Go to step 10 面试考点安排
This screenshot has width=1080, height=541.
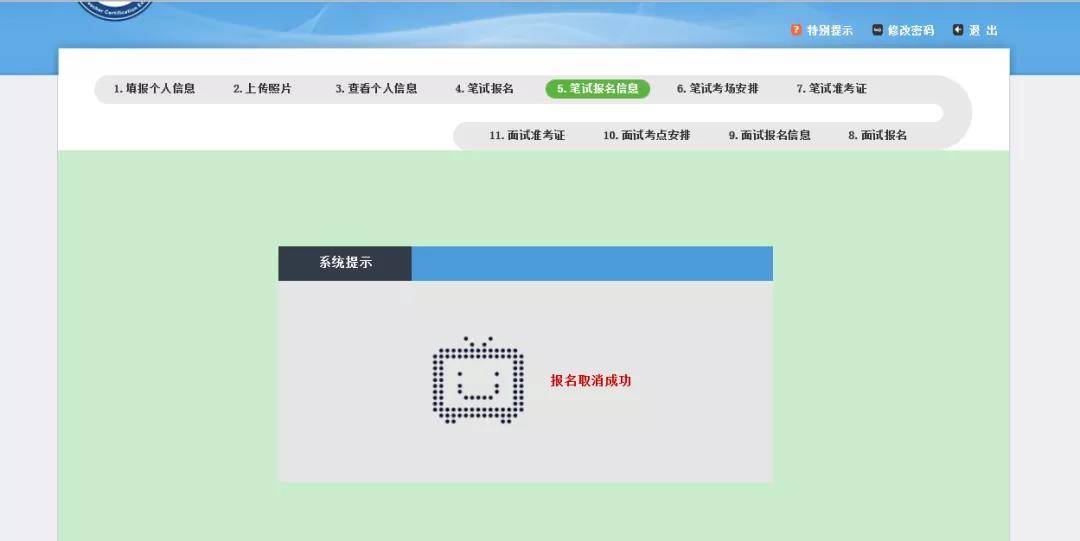coord(646,135)
